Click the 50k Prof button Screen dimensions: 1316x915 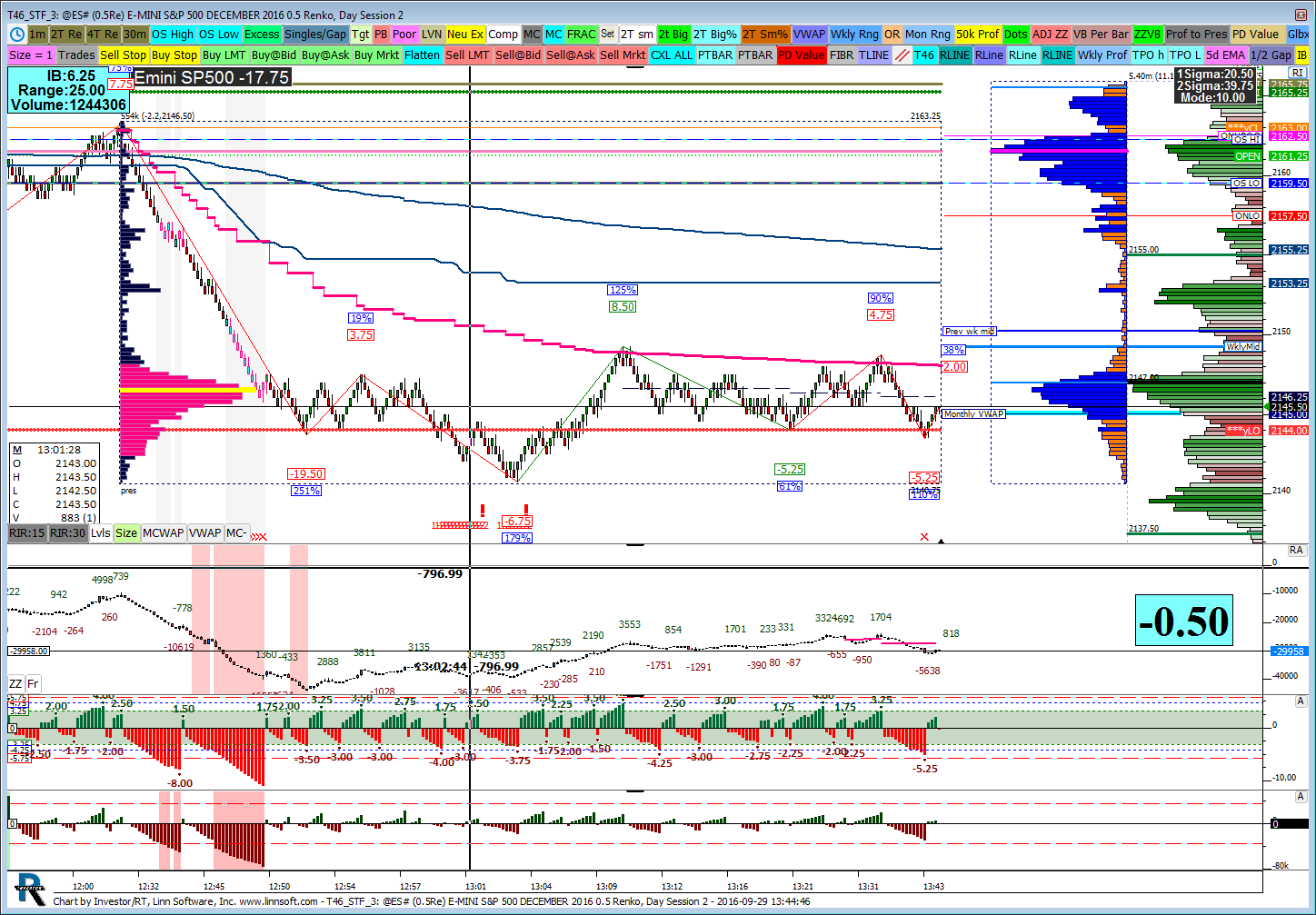pyautogui.click(x=978, y=35)
